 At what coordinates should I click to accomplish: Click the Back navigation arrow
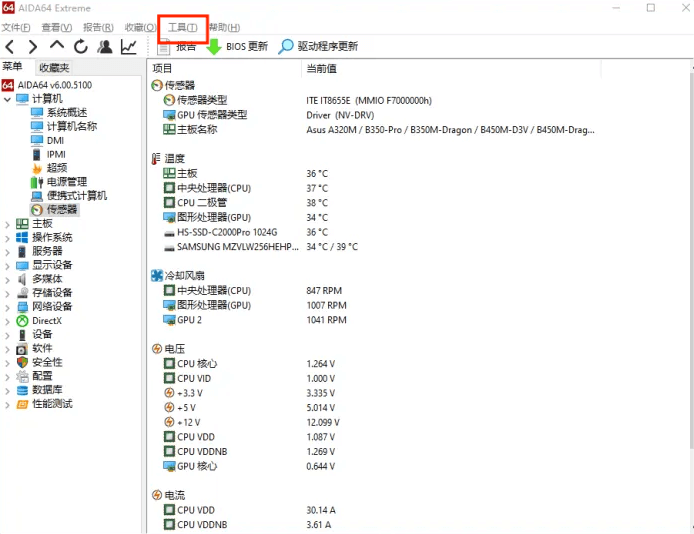coord(10,46)
